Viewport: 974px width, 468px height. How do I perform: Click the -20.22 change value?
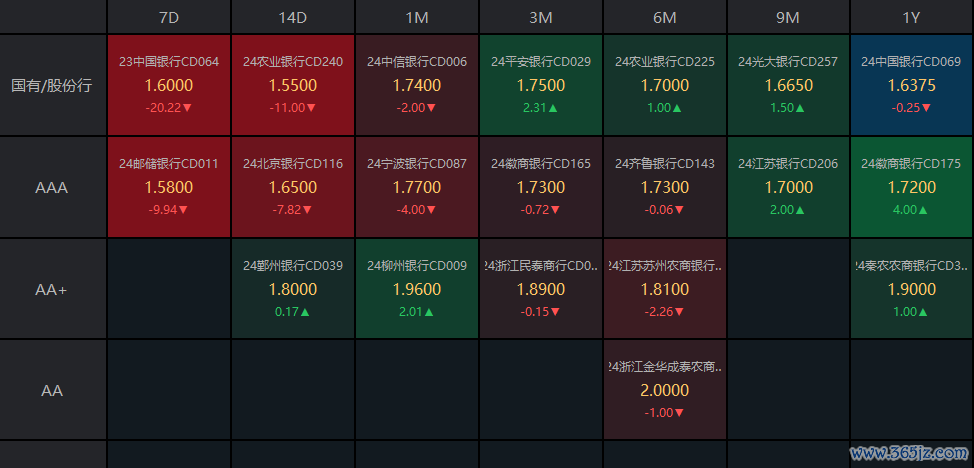(x=169, y=108)
